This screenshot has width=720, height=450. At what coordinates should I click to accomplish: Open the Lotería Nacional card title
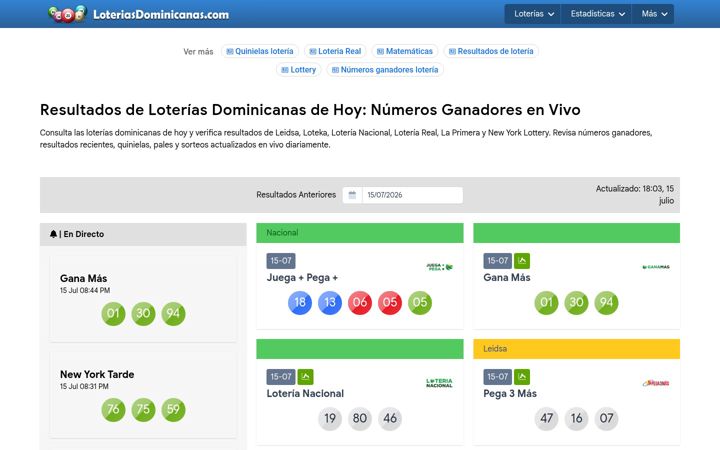pyautogui.click(x=305, y=394)
